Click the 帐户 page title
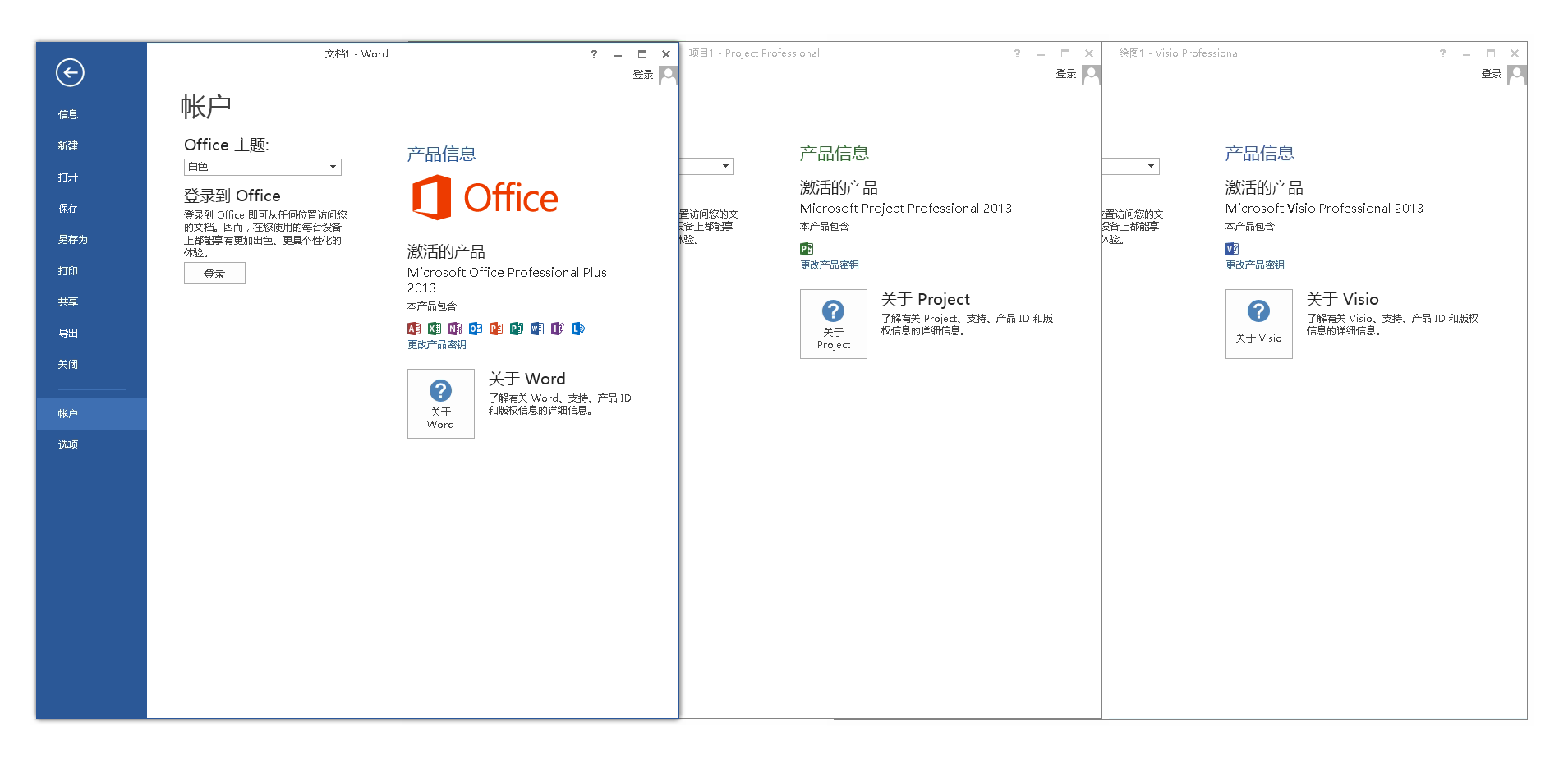 205,107
